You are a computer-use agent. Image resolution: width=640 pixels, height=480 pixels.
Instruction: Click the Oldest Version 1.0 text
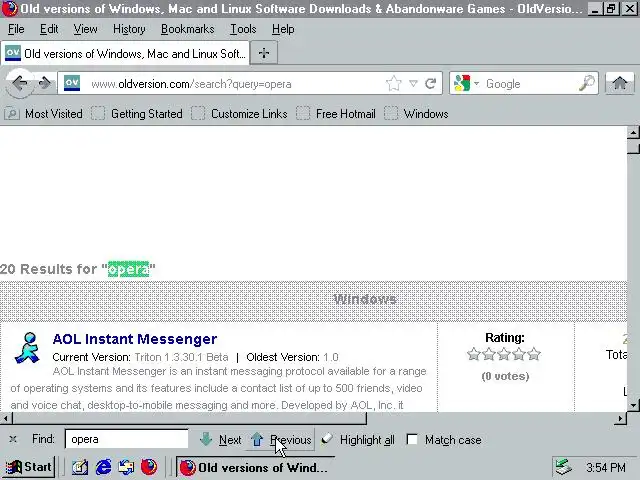coord(292,357)
